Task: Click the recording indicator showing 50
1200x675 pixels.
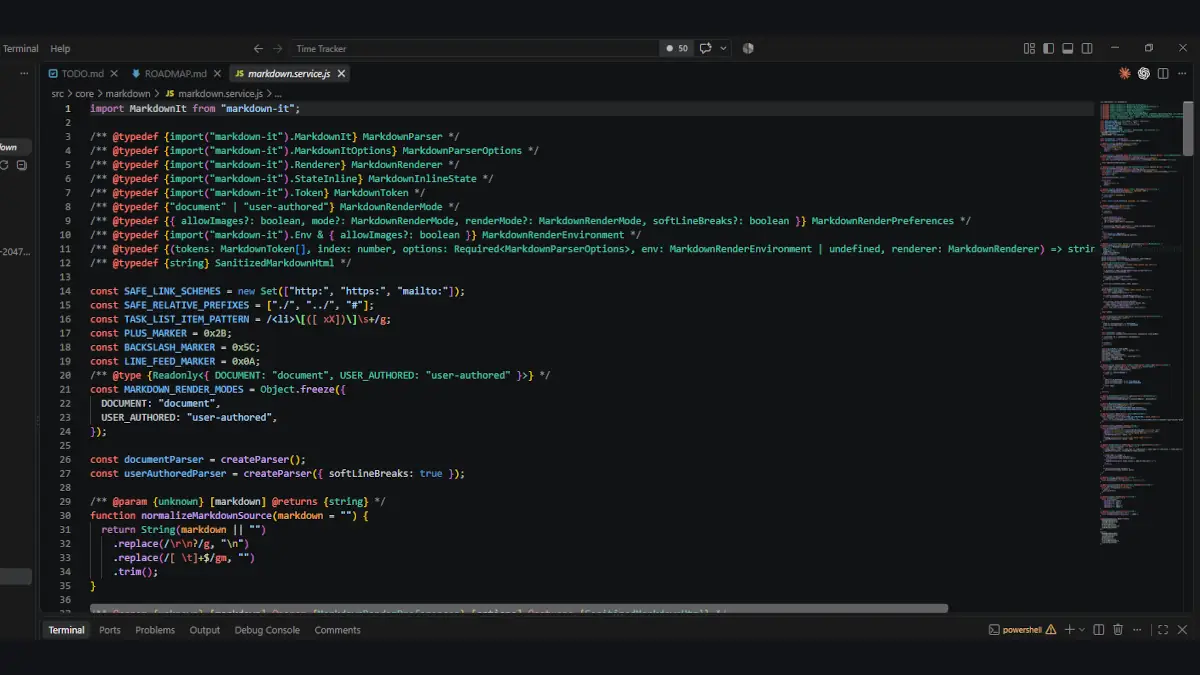Action: click(676, 48)
